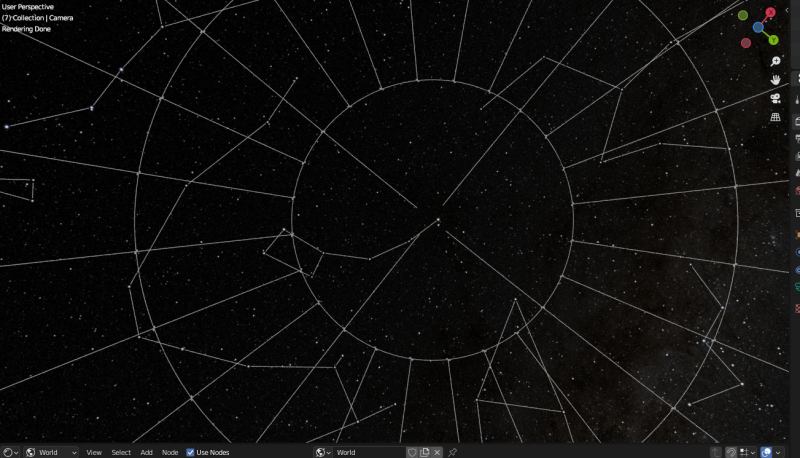Click the zoom magnifier viewport icon
Viewport: 800px width, 458px height.
coord(775,62)
